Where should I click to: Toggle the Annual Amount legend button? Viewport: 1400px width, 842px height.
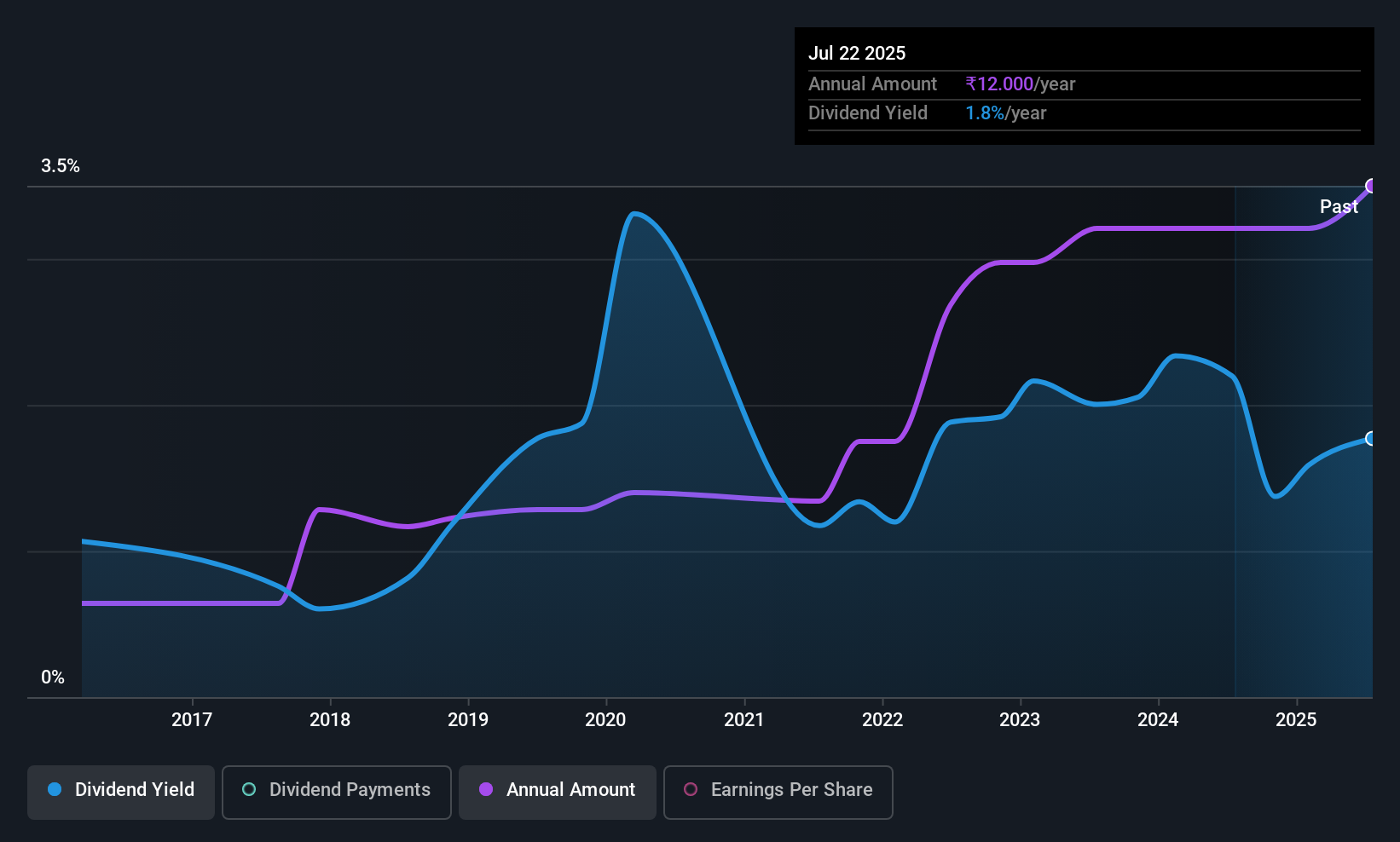558,792
